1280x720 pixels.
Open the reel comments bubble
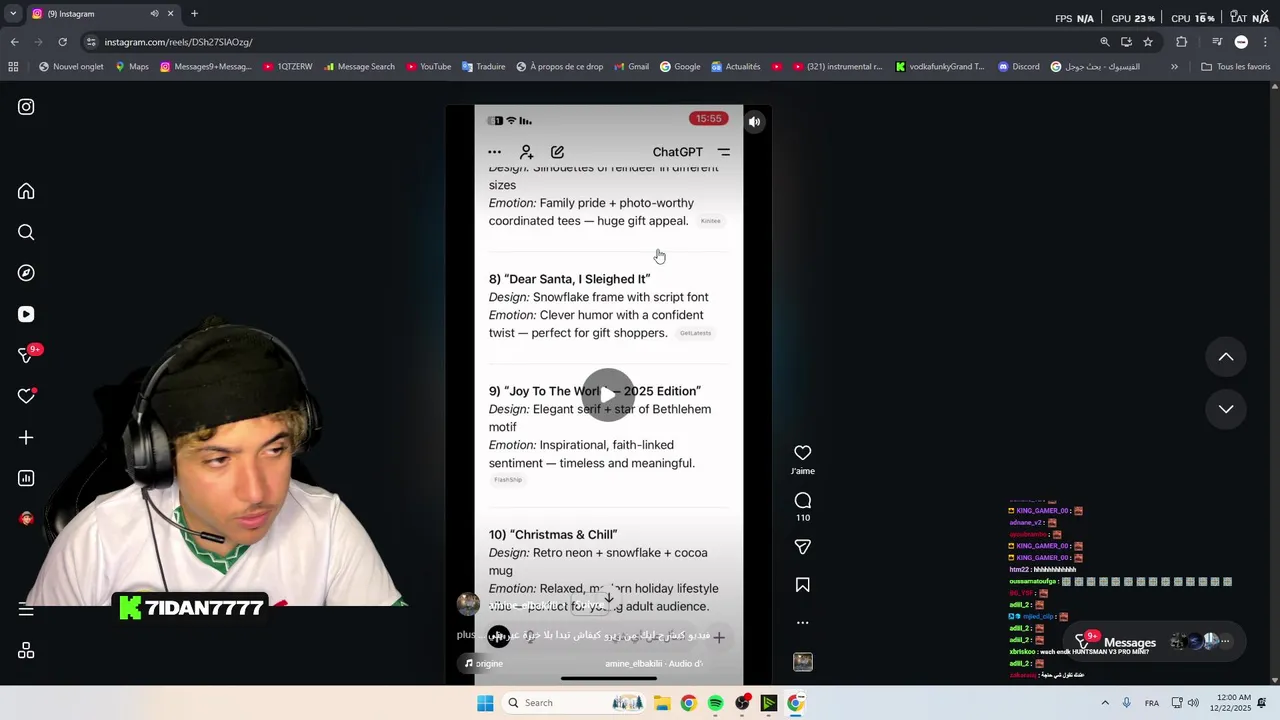[x=802, y=500]
